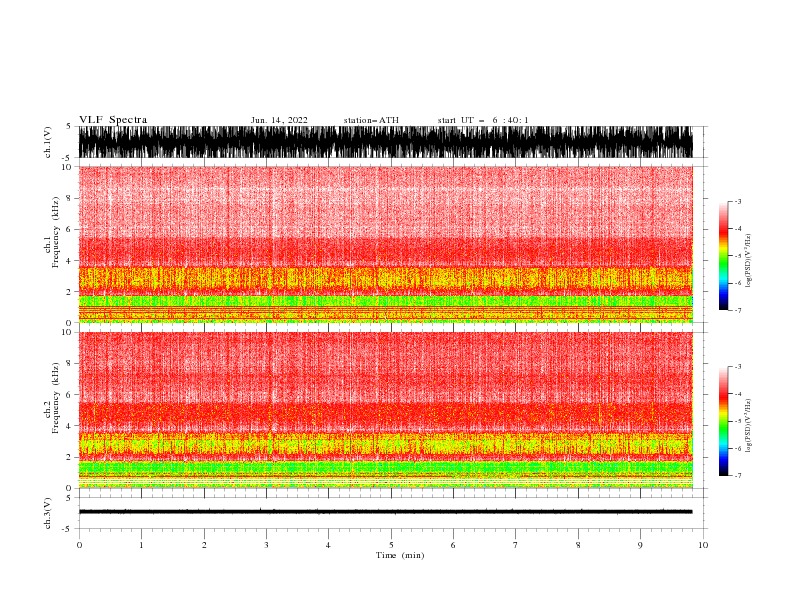Click the log(PSD) label beside ch.1 color bar
The image size is (792, 612).
(749, 261)
